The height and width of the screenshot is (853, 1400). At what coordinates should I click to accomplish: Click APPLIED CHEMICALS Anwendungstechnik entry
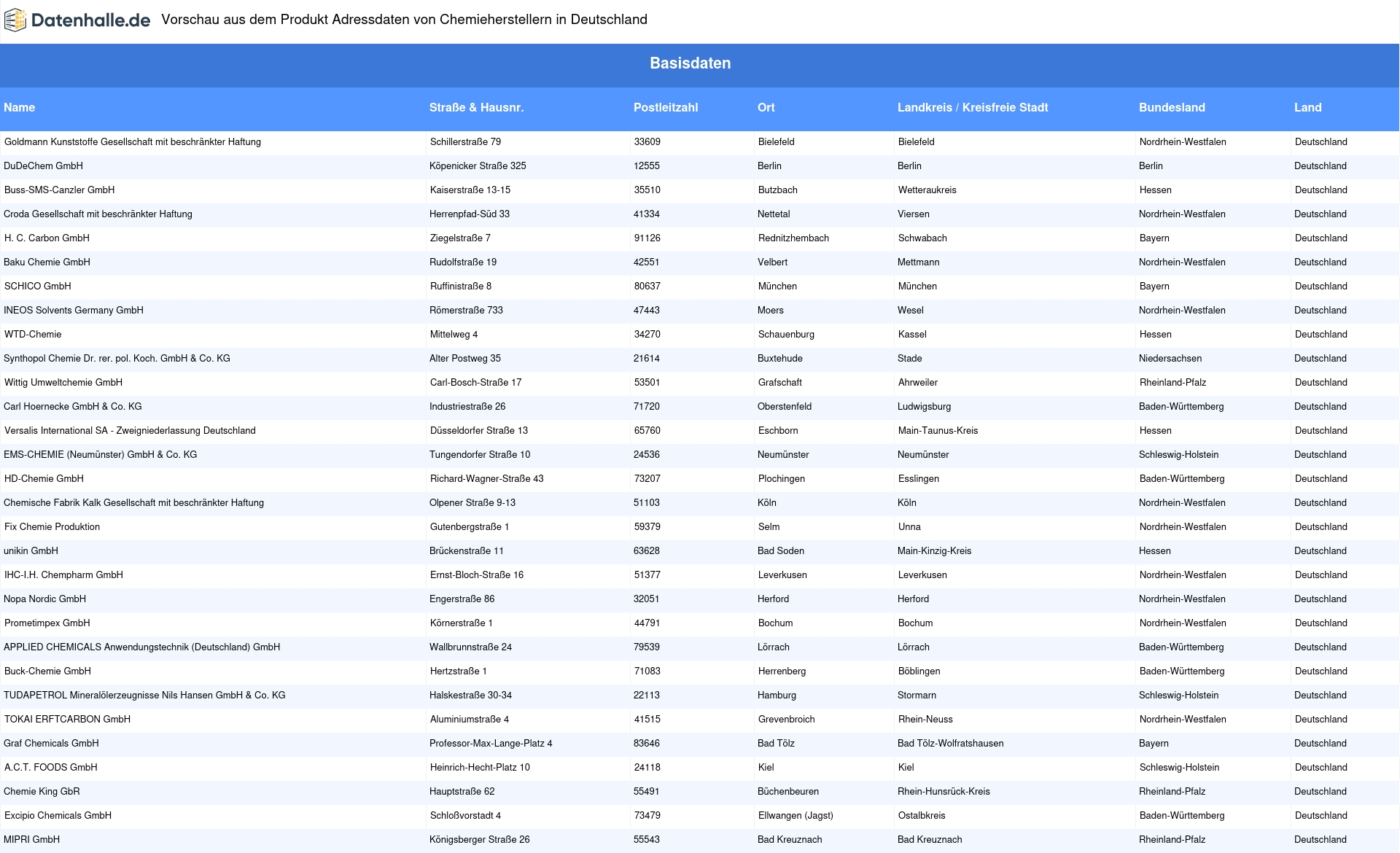pos(141,647)
